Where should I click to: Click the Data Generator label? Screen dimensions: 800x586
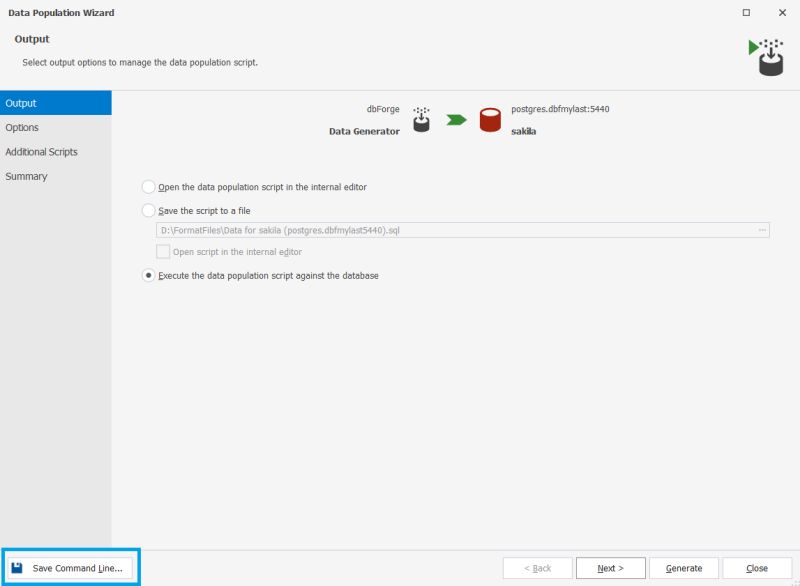point(364,131)
